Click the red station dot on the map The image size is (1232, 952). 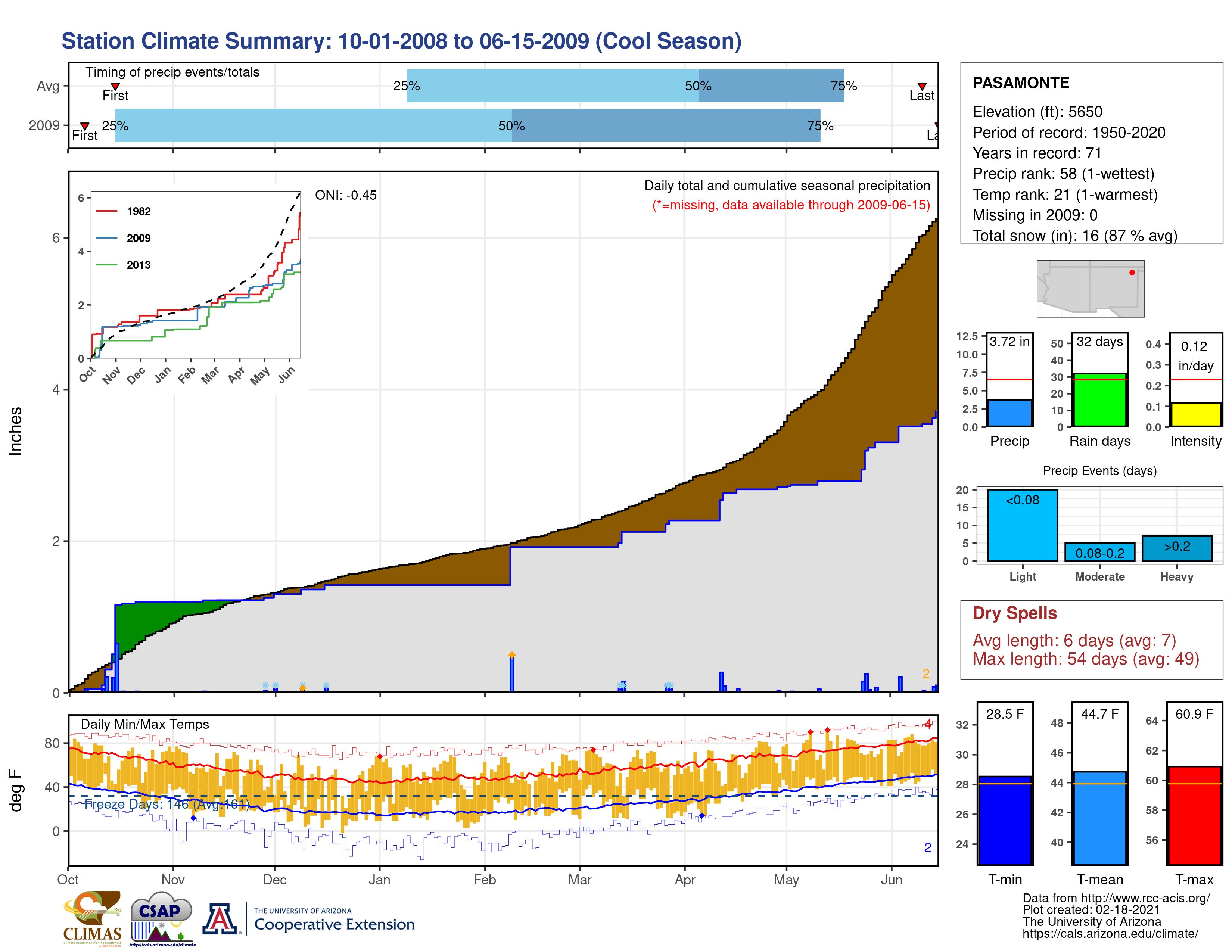point(1132,273)
